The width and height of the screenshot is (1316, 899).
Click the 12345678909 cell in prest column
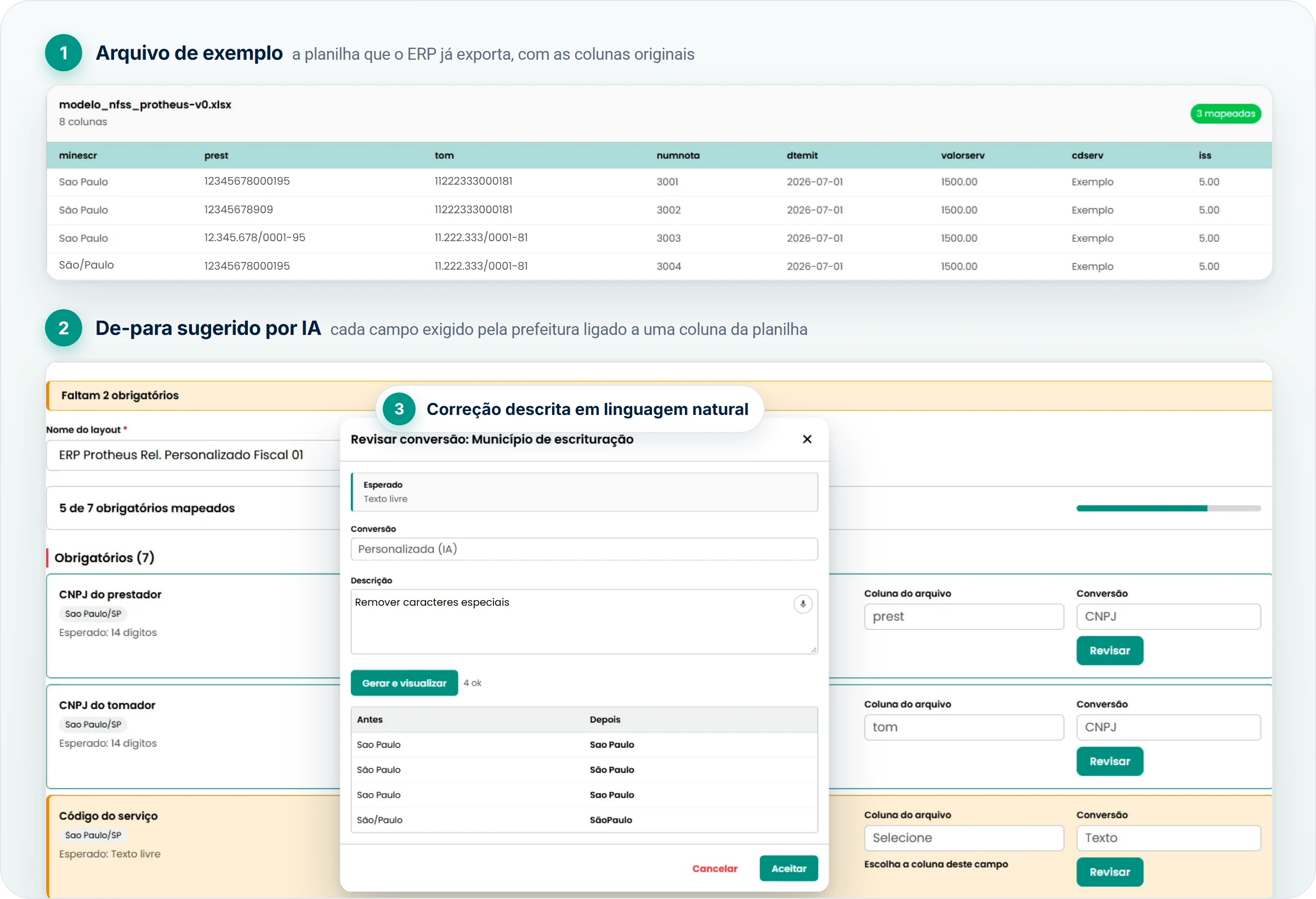point(239,209)
